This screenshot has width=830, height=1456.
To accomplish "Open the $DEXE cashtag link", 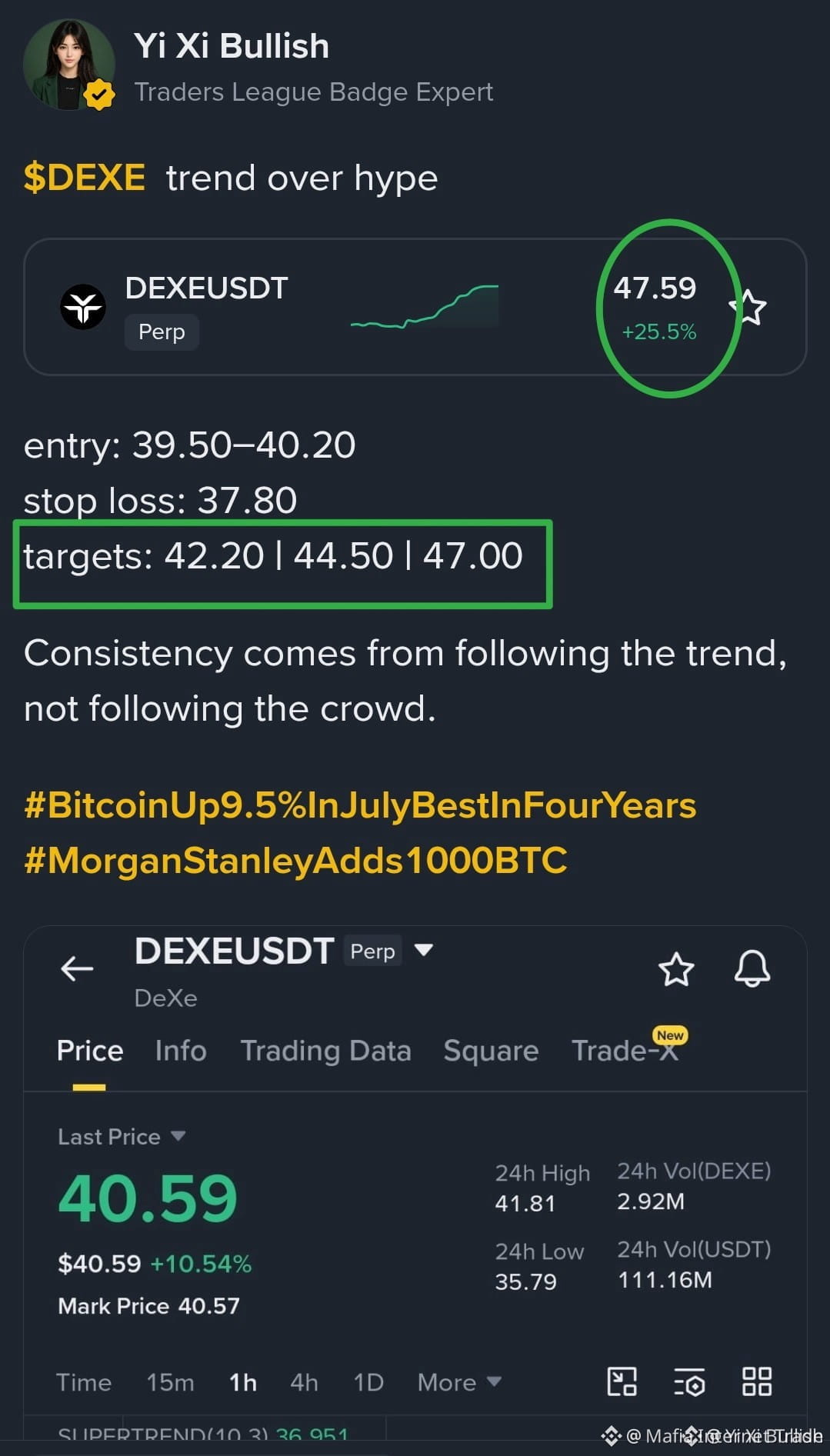I will pos(85,178).
